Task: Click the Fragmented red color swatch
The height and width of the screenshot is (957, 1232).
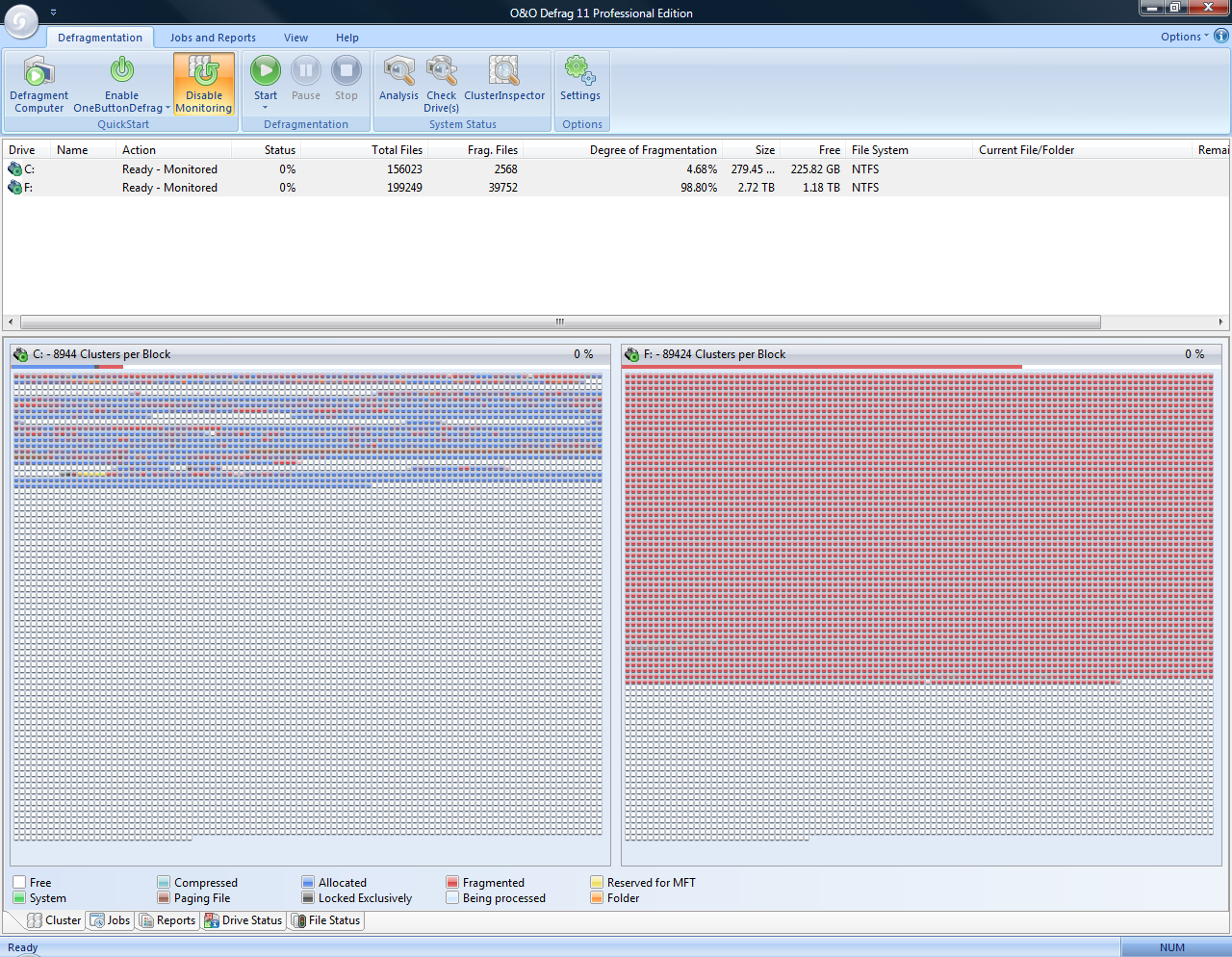Action: [452, 882]
